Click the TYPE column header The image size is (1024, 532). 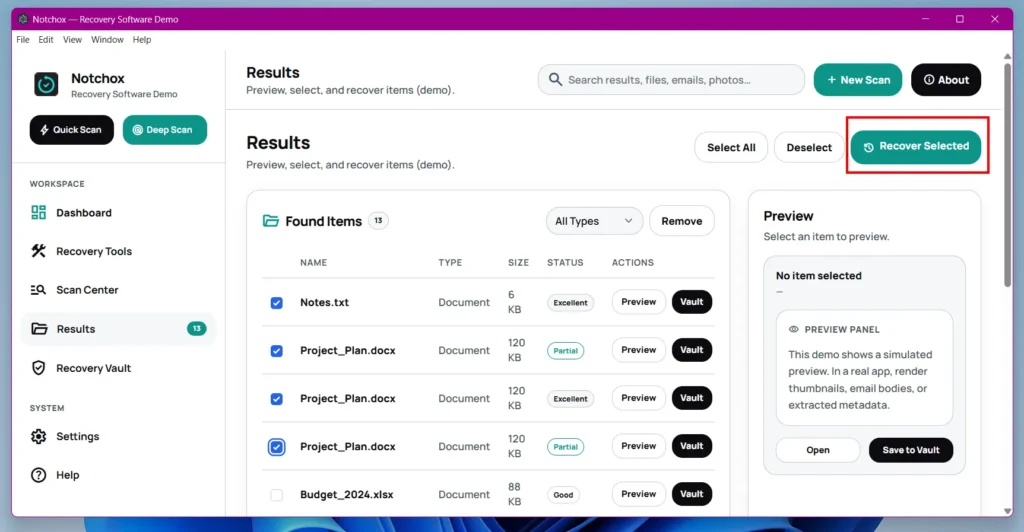(x=450, y=262)
